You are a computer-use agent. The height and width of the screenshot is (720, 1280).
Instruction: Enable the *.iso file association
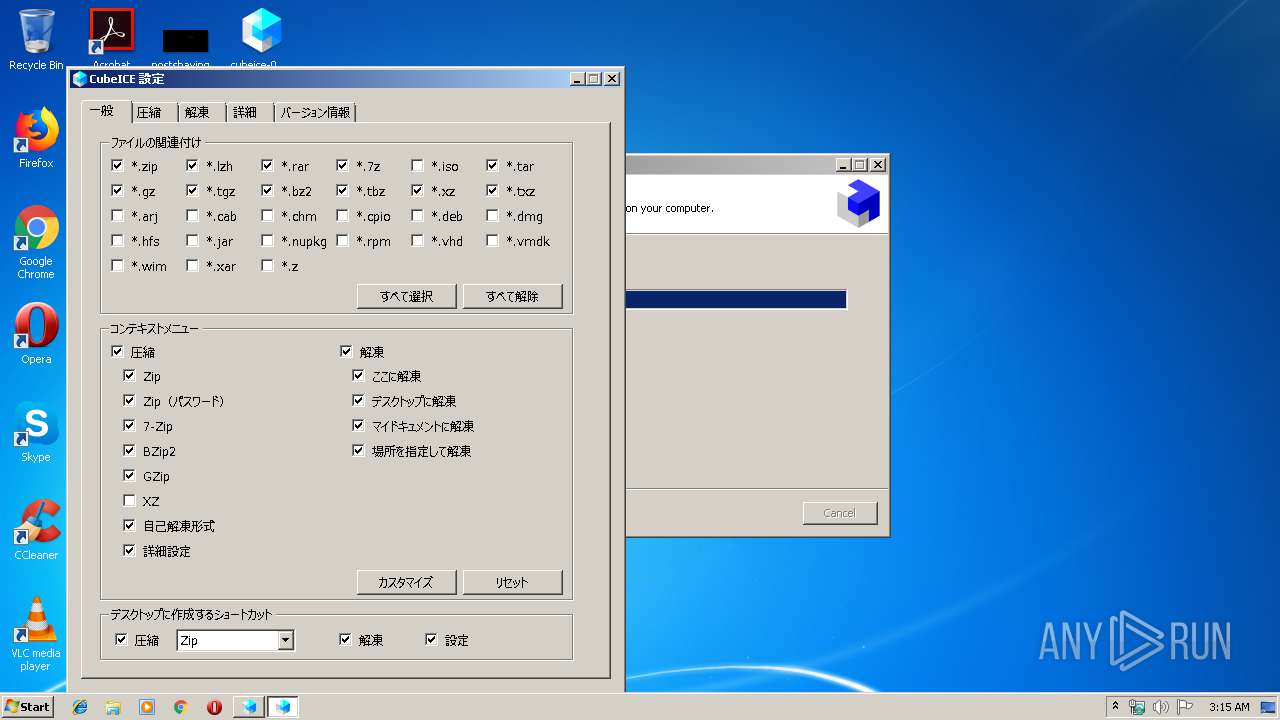[x=418, y=166]
